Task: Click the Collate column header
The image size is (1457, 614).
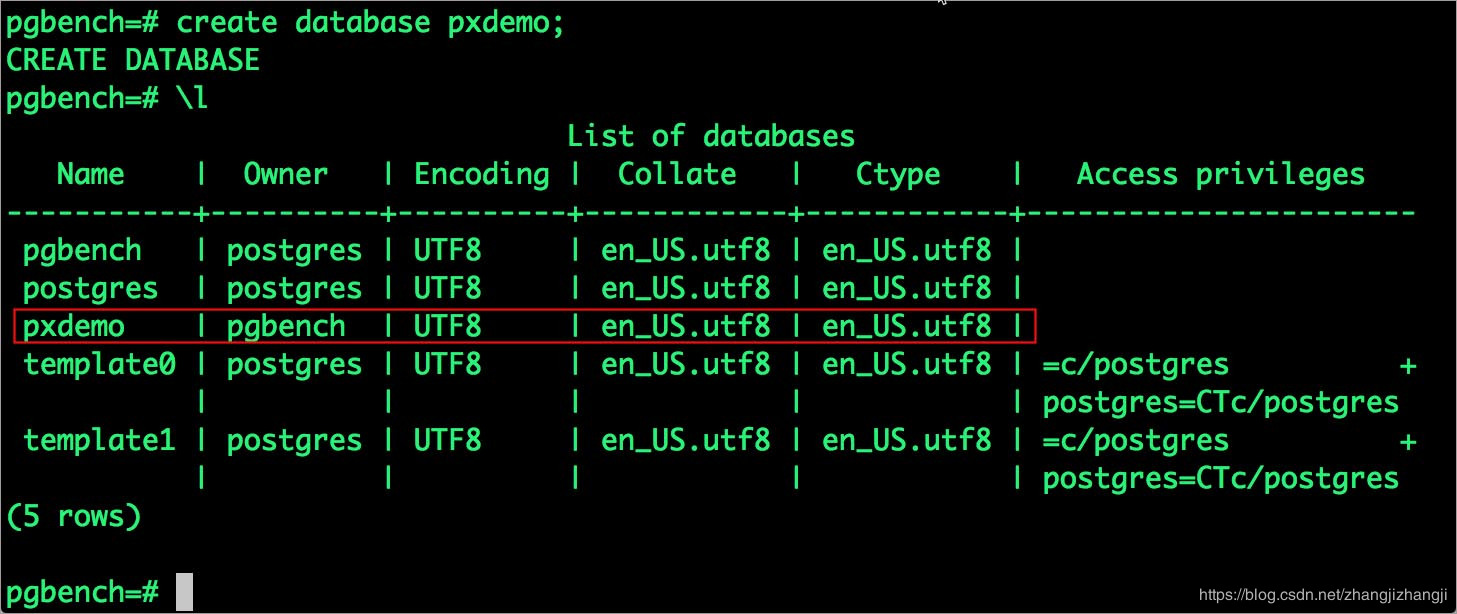Action: point(677,174)
